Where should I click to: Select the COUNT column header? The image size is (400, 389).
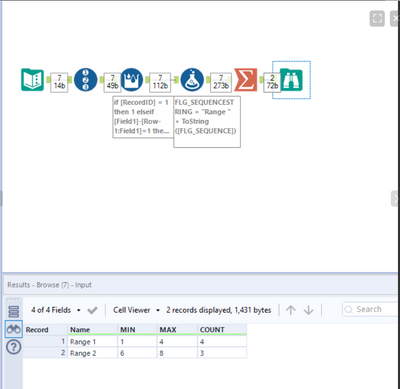tap(222, 330)
